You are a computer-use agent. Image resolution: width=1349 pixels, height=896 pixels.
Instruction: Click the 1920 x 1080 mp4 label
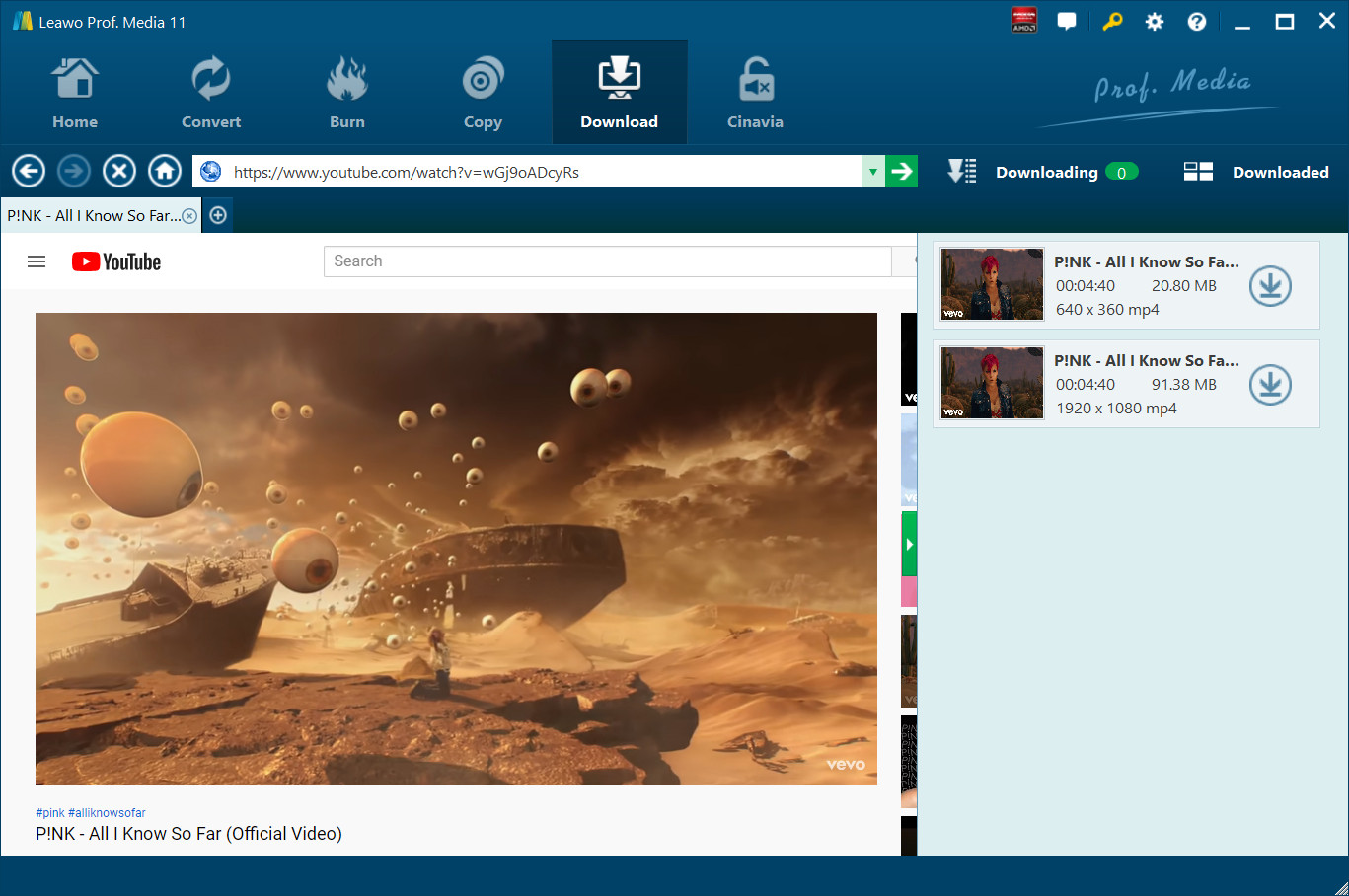click(1116, 409)
